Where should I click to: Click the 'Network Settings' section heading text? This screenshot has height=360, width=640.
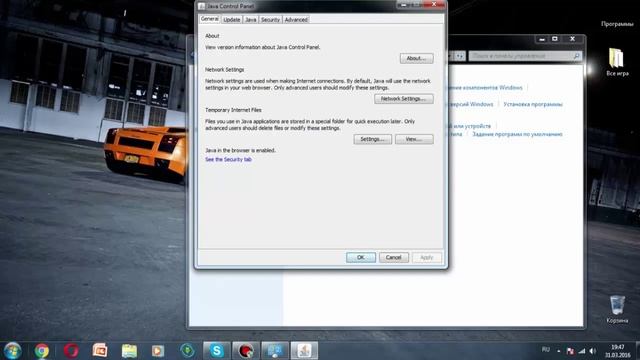coord(224,70)
